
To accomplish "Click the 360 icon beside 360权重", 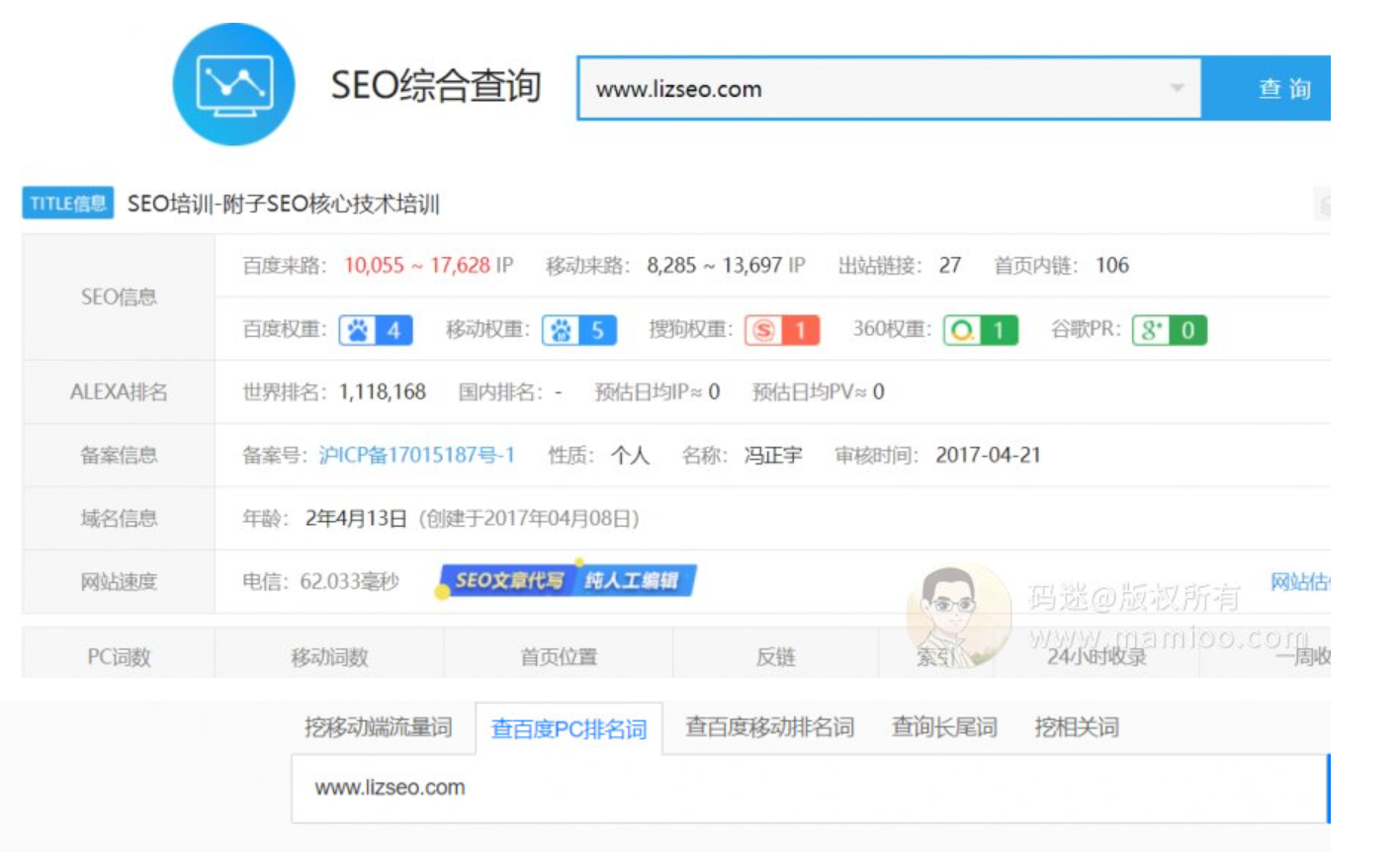I will 962,330.
